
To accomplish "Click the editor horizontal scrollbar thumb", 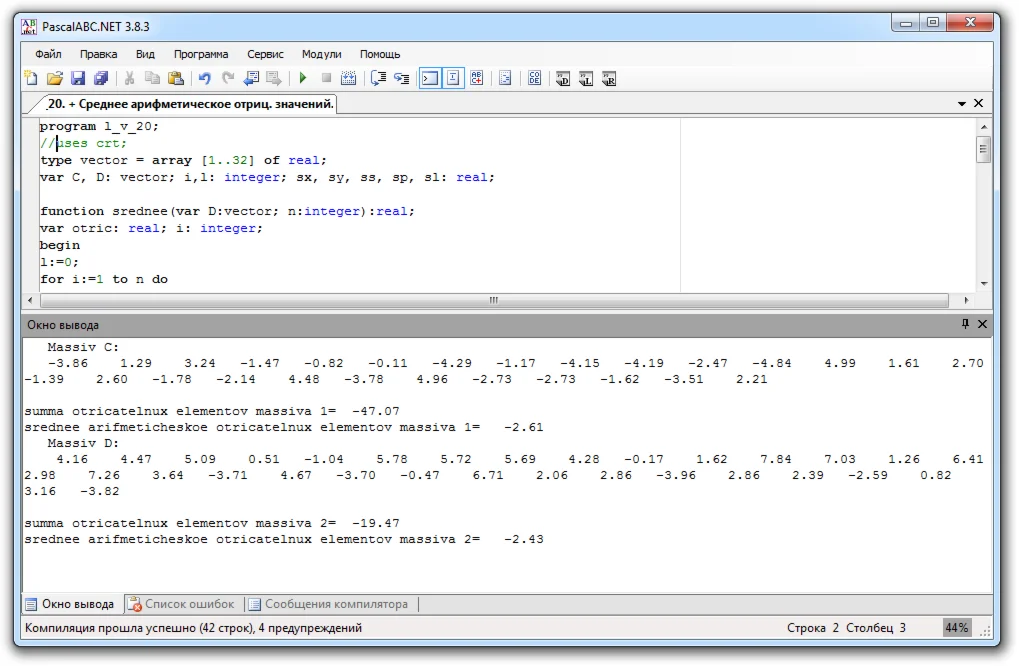I will tap(493, 300).
